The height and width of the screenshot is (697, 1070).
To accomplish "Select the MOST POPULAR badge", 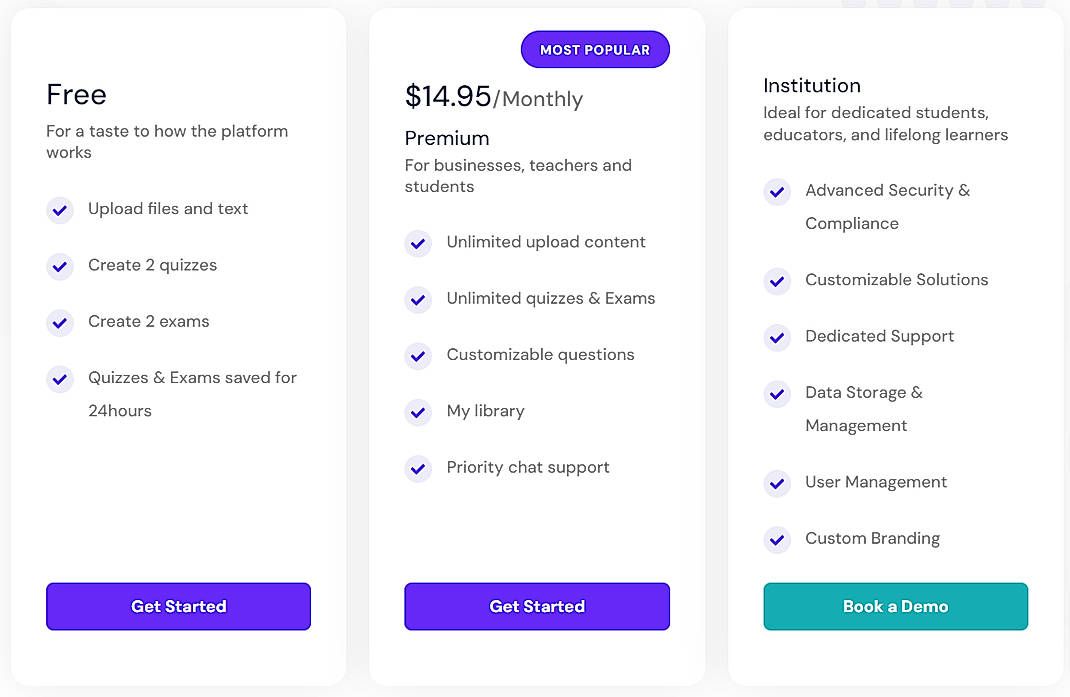I will click(595, 49).
